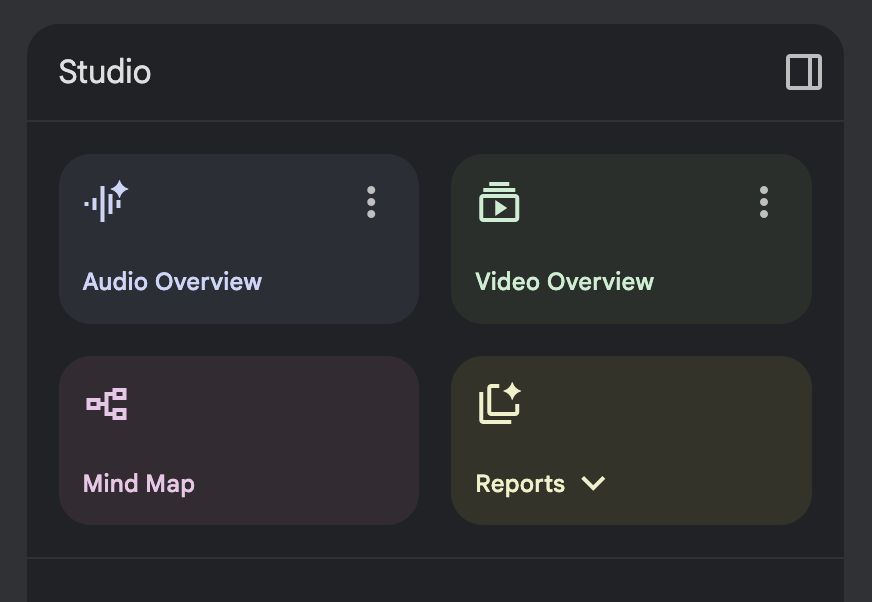The width and height of the screenshot is (872, 602).
Task: Click the Video Overview play-slides icon
Action: tap(499, 202)
